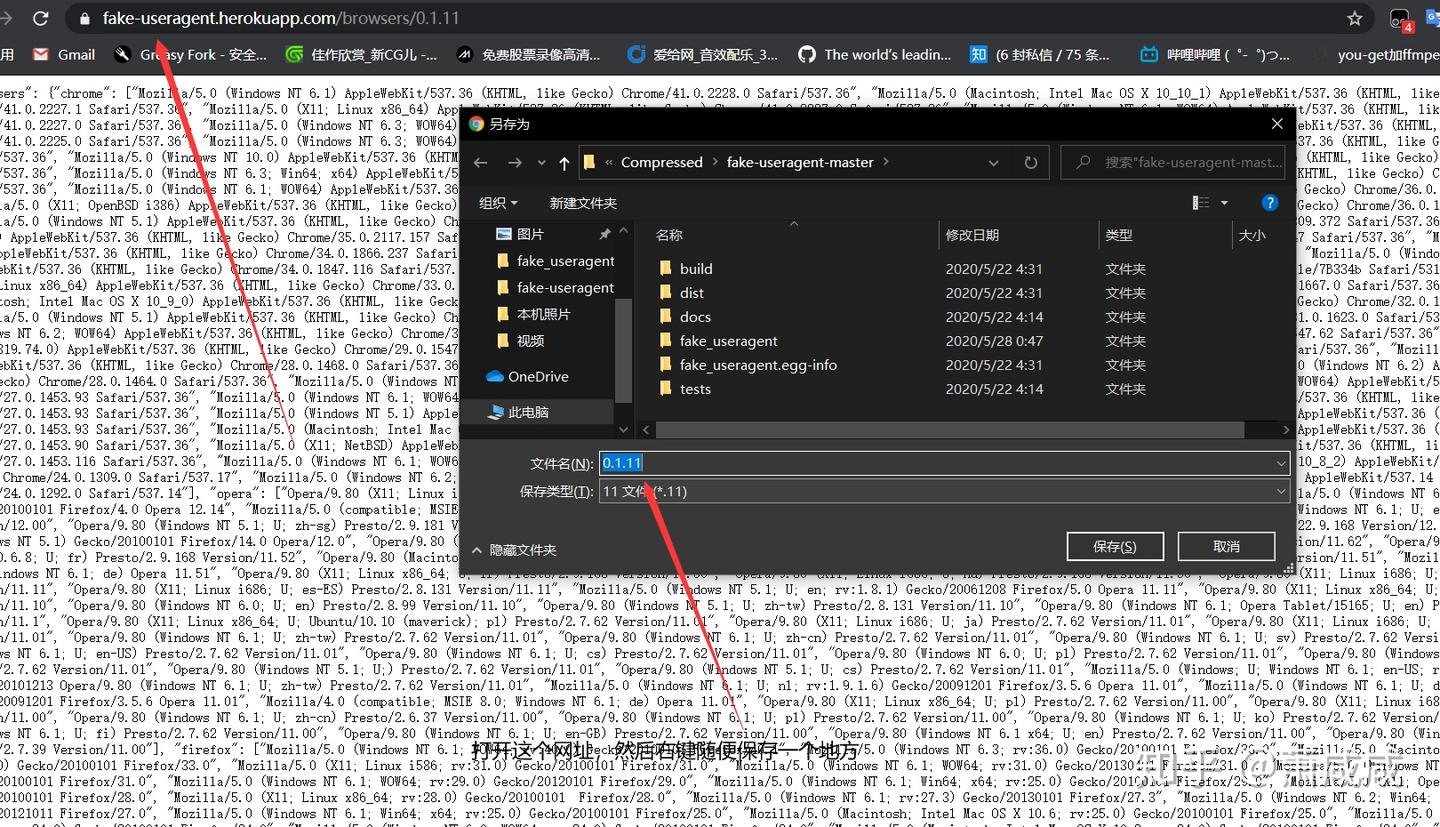Viewport: 1440px width, 827px height.
Task: Click the browser page reload icon
Action: pos(40,17)
